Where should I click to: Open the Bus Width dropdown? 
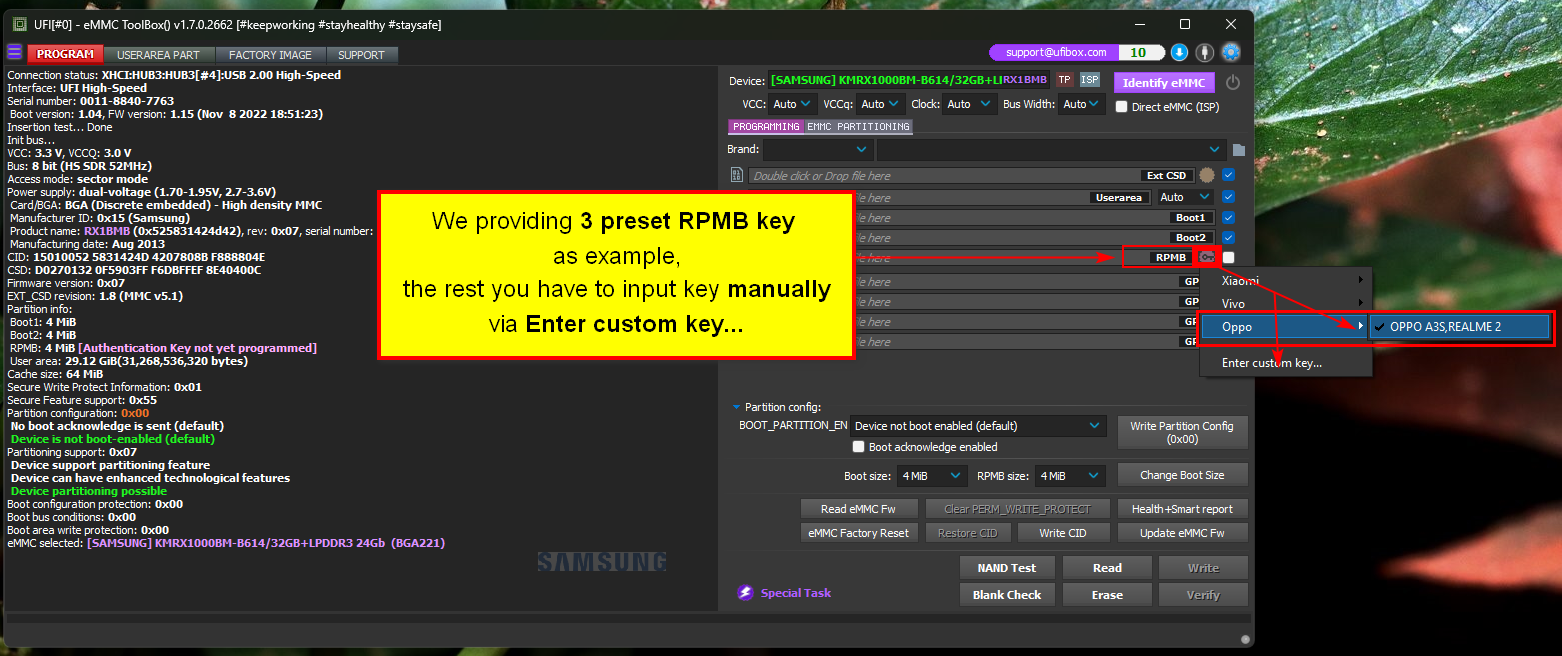pyautogui.click(x=1082, y=104)
